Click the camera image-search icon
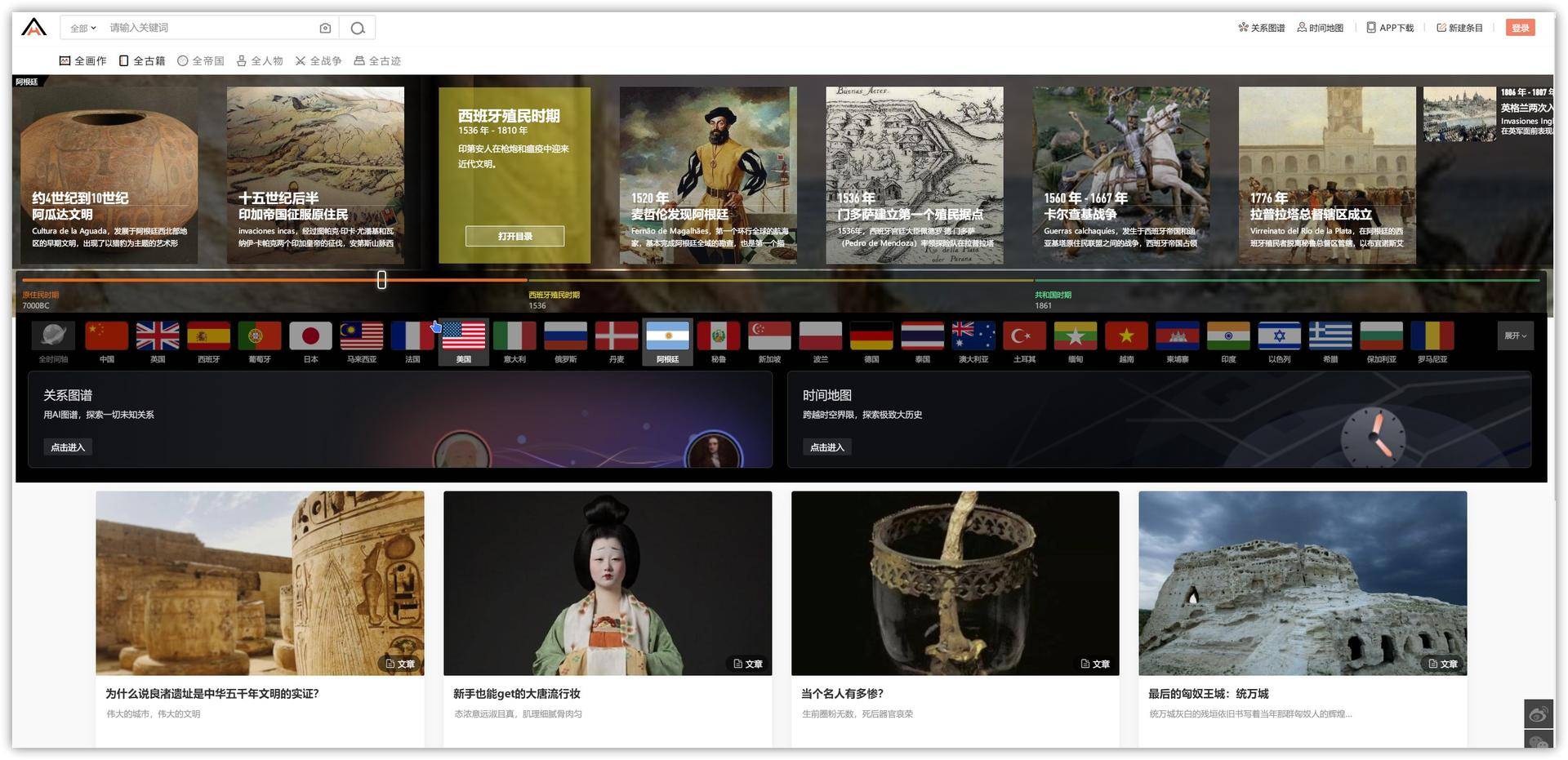 325,28
